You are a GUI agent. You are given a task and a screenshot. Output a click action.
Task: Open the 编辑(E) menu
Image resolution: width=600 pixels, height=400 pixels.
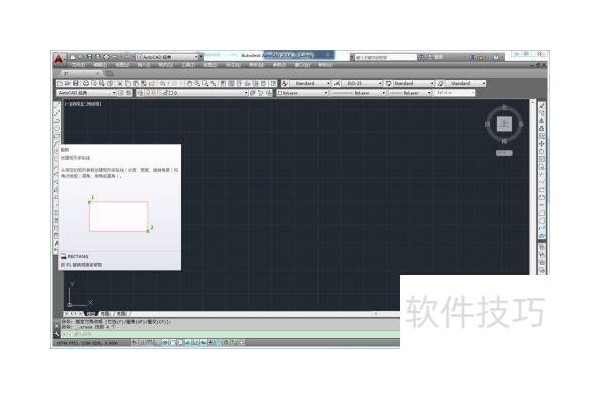click(x=100, y=65)
